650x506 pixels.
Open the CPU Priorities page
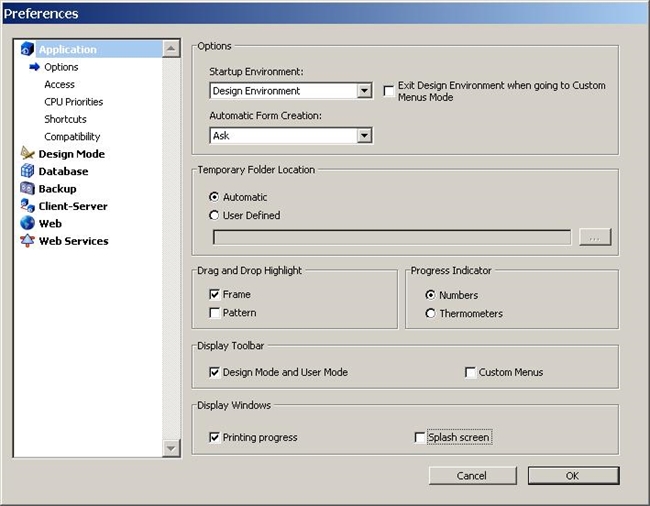tap(73, 102)
